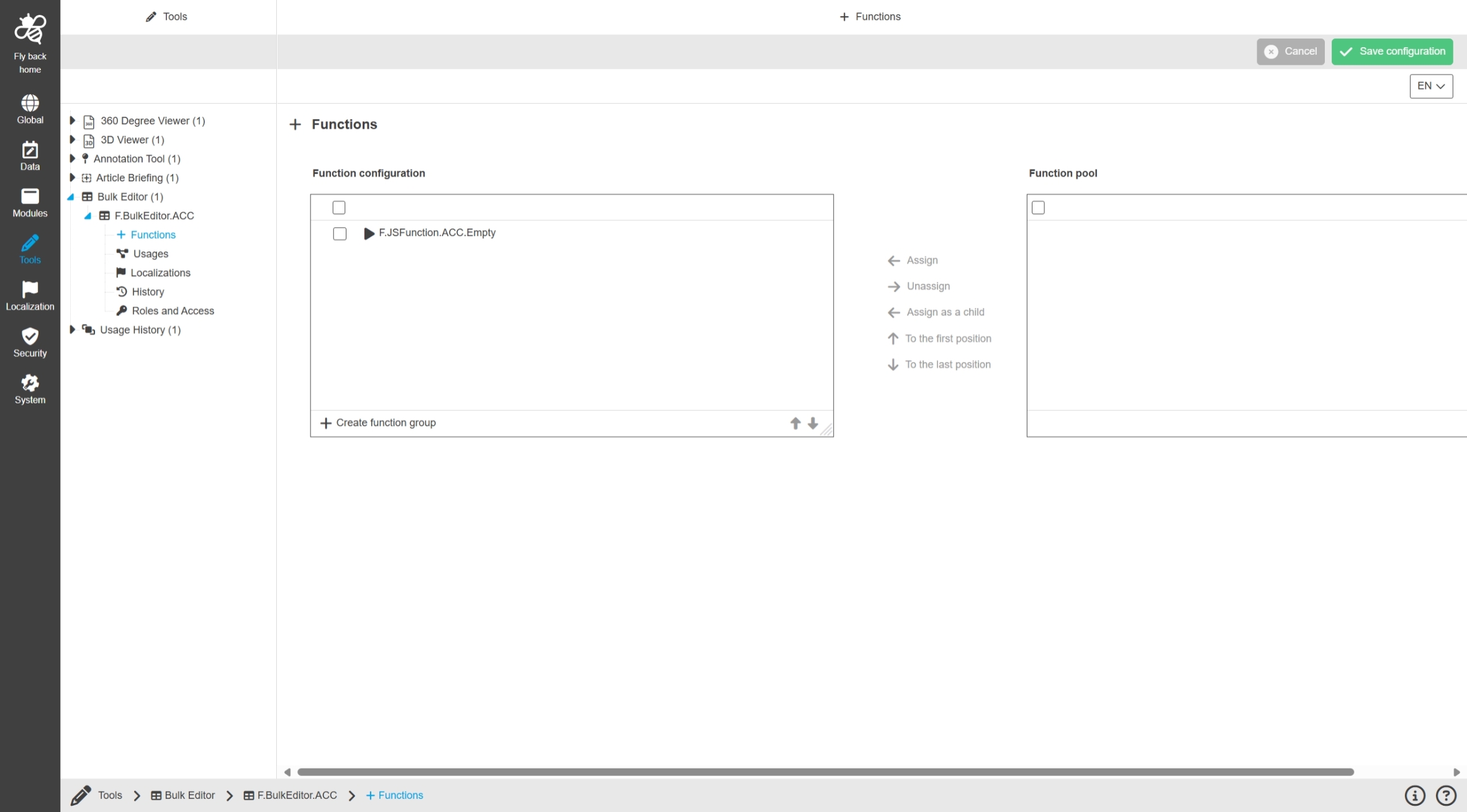The height and width of the screenshot is (812, 1467).
Task: Expand the 360 Degree Viewer tree node
Action: point(73,120)
